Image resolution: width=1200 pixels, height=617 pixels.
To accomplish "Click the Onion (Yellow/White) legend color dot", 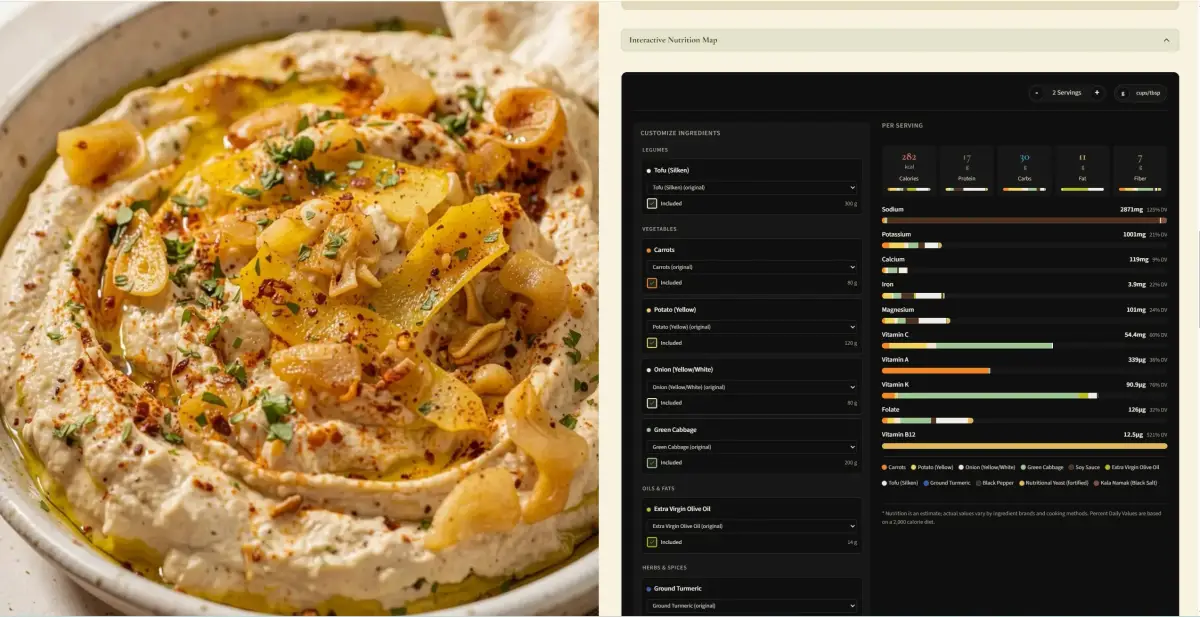I will (961, 467).
